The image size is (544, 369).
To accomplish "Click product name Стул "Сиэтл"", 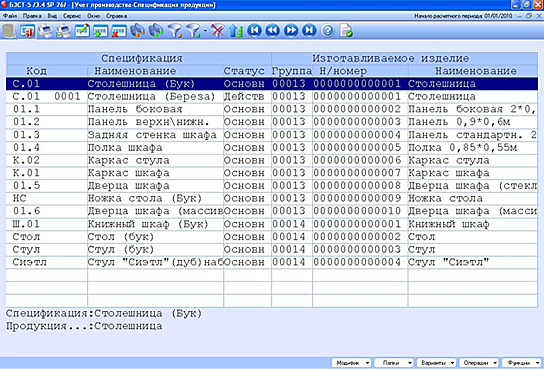I will point(449,262).
